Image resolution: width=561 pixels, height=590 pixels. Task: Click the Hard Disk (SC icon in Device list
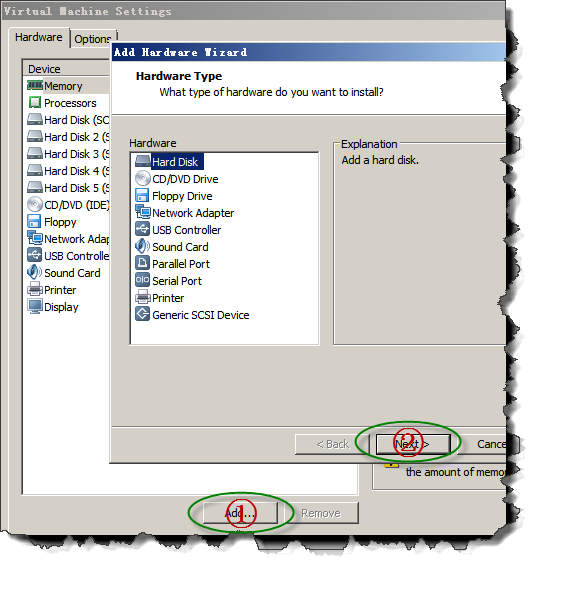pos(35,120)
